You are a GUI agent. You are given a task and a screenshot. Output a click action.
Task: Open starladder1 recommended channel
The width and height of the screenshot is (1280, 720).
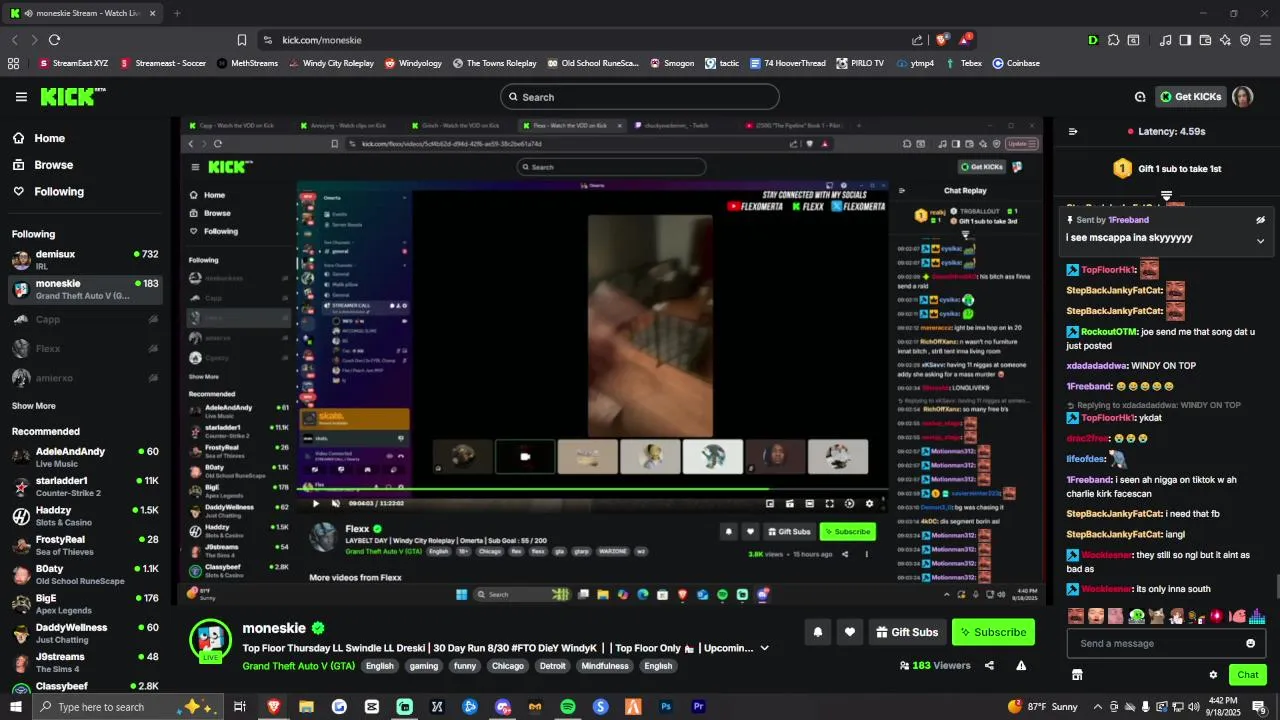85,486
